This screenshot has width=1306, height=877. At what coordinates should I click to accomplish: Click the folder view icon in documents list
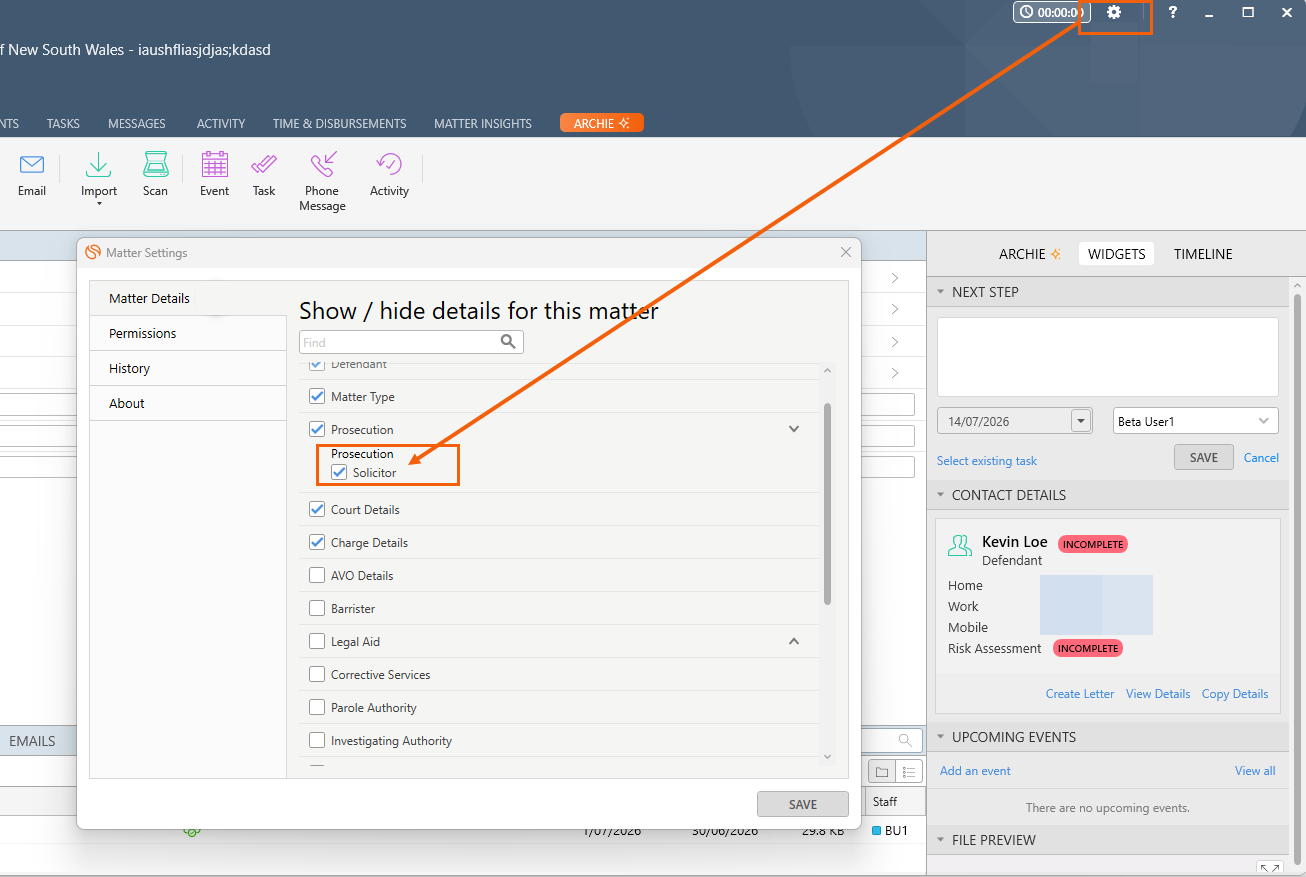pyautogui.click(x=881, y=772)
